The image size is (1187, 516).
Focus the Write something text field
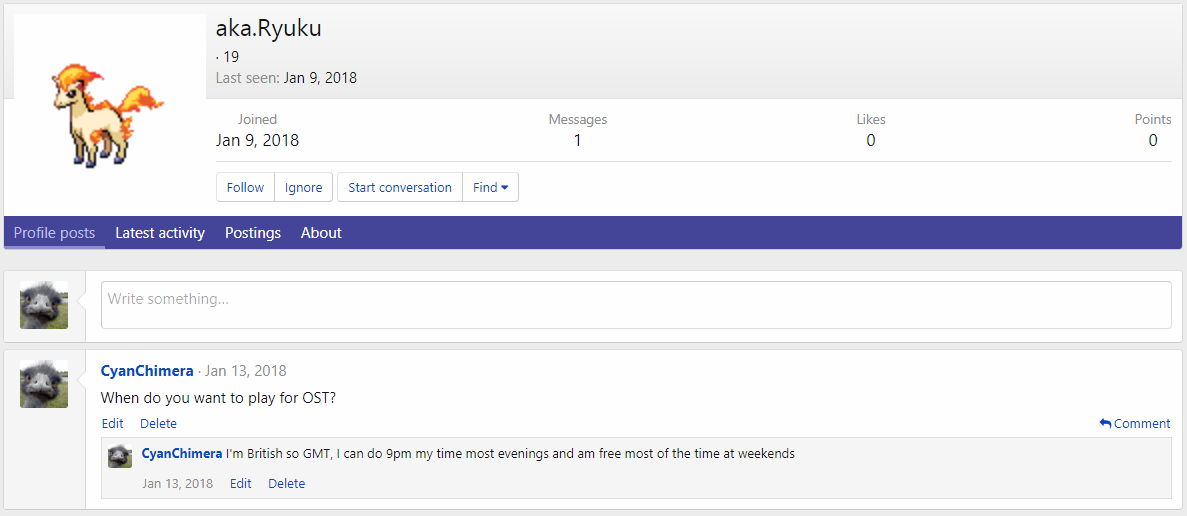coord(636,305)
